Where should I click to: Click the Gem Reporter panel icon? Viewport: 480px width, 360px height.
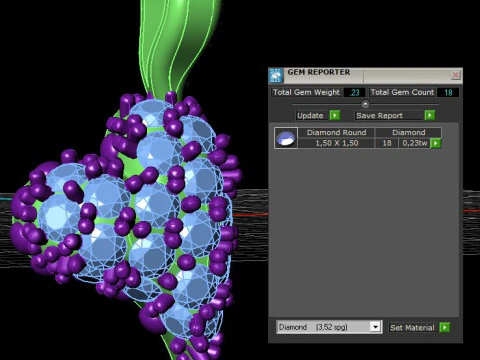[x=276, y=75]
